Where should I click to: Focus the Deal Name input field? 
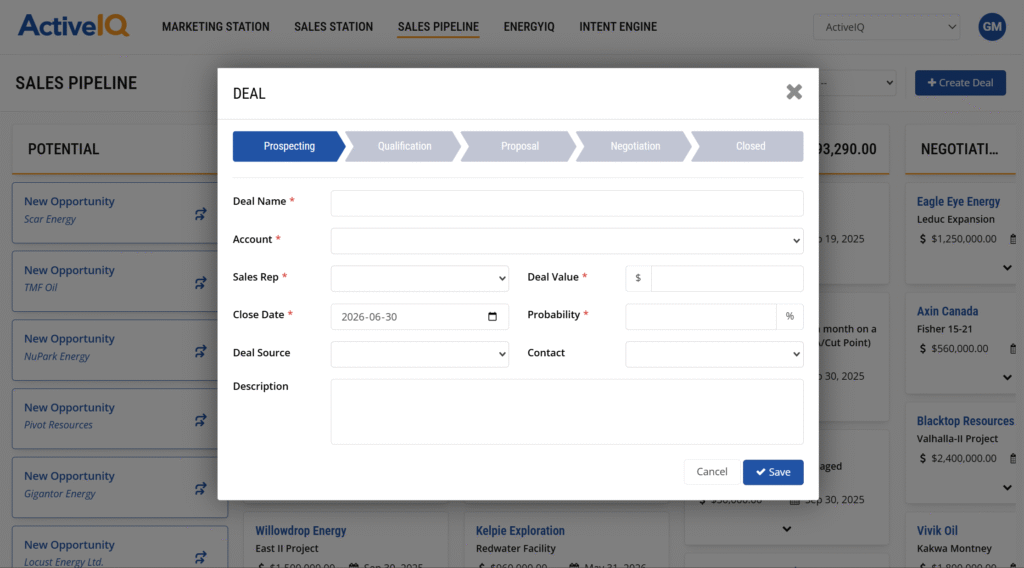click(567, 203)
